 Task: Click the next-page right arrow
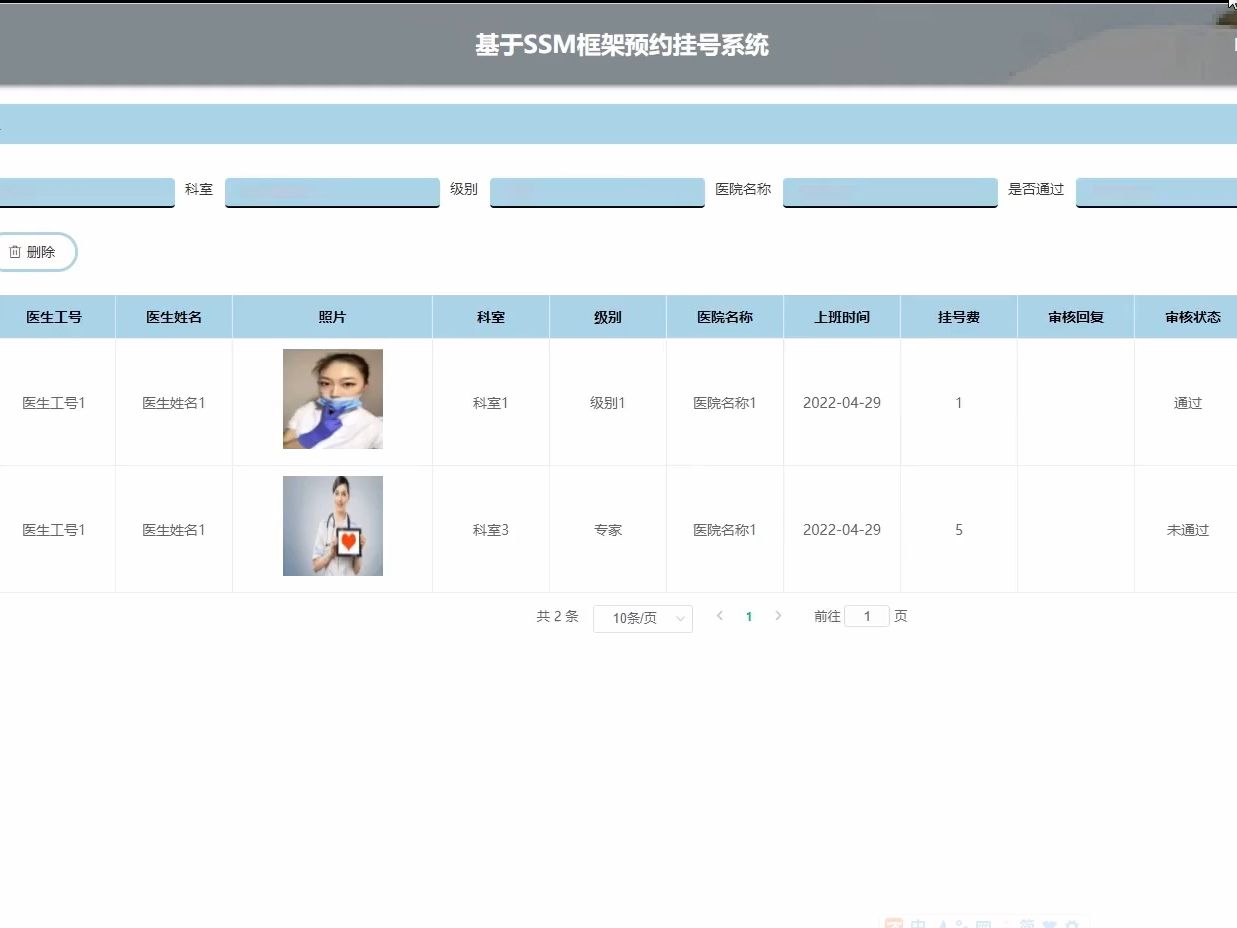pyautogui.click(x=778, y=616)
